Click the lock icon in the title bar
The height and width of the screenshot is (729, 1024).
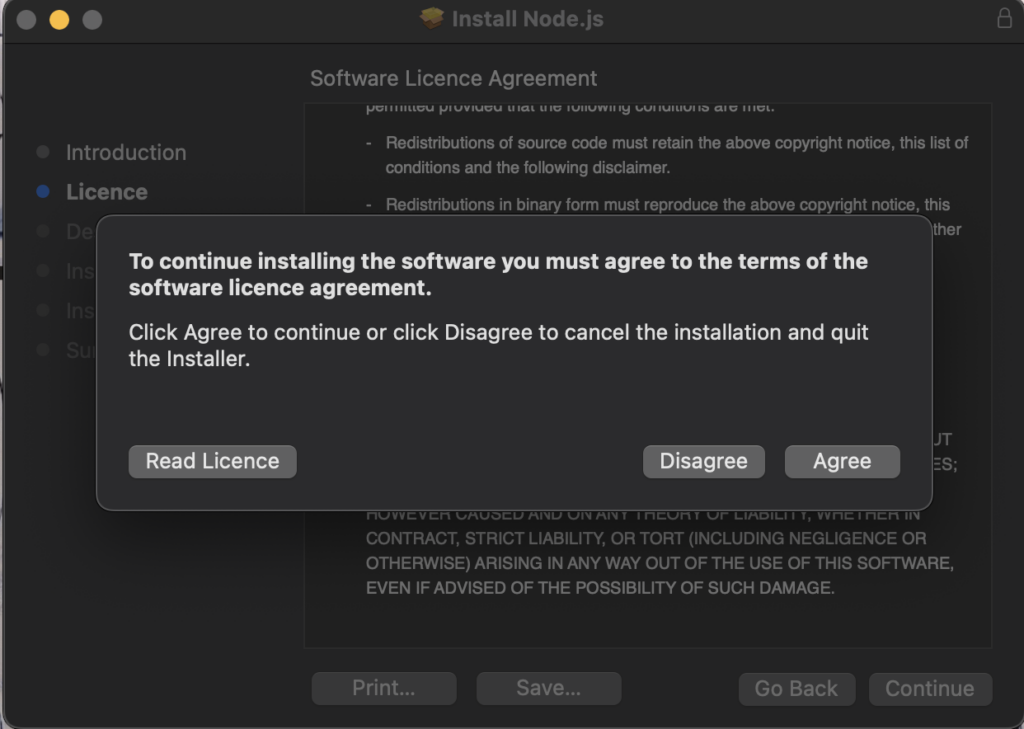[x=1005, y=18]
